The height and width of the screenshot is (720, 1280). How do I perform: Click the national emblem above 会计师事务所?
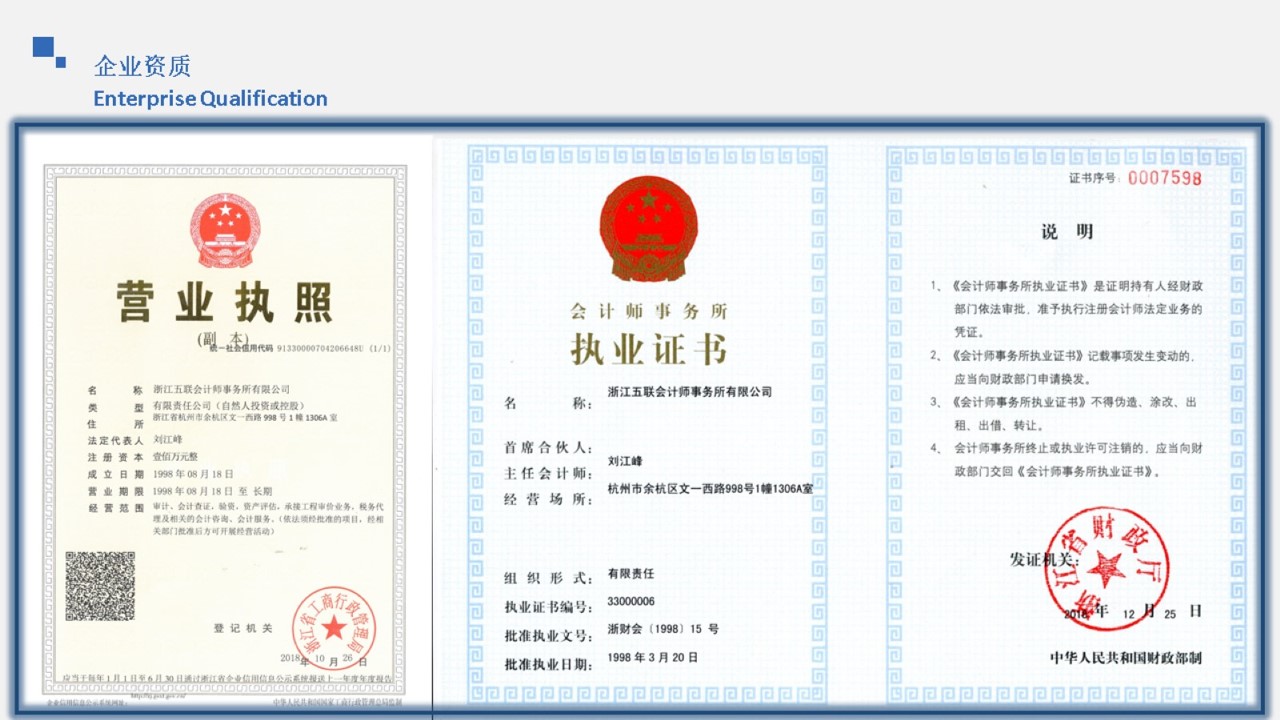pyautogui.click(x=648, y=229)
